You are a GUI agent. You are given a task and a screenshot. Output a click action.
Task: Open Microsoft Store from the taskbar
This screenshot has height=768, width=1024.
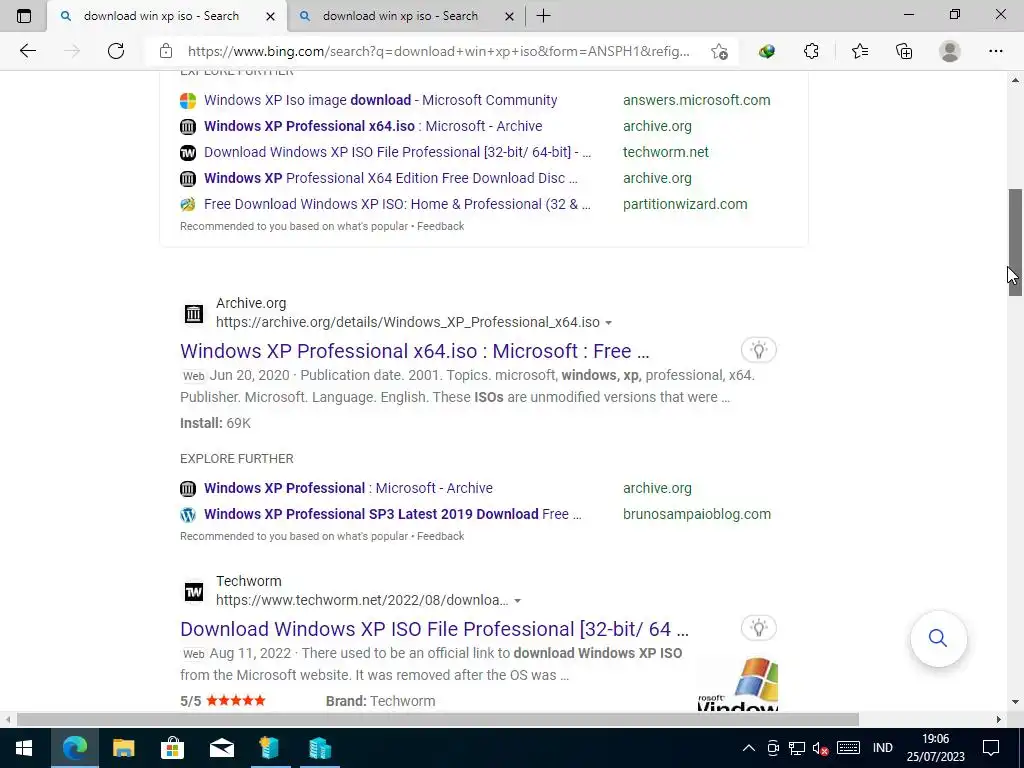(x=172, y=748)
